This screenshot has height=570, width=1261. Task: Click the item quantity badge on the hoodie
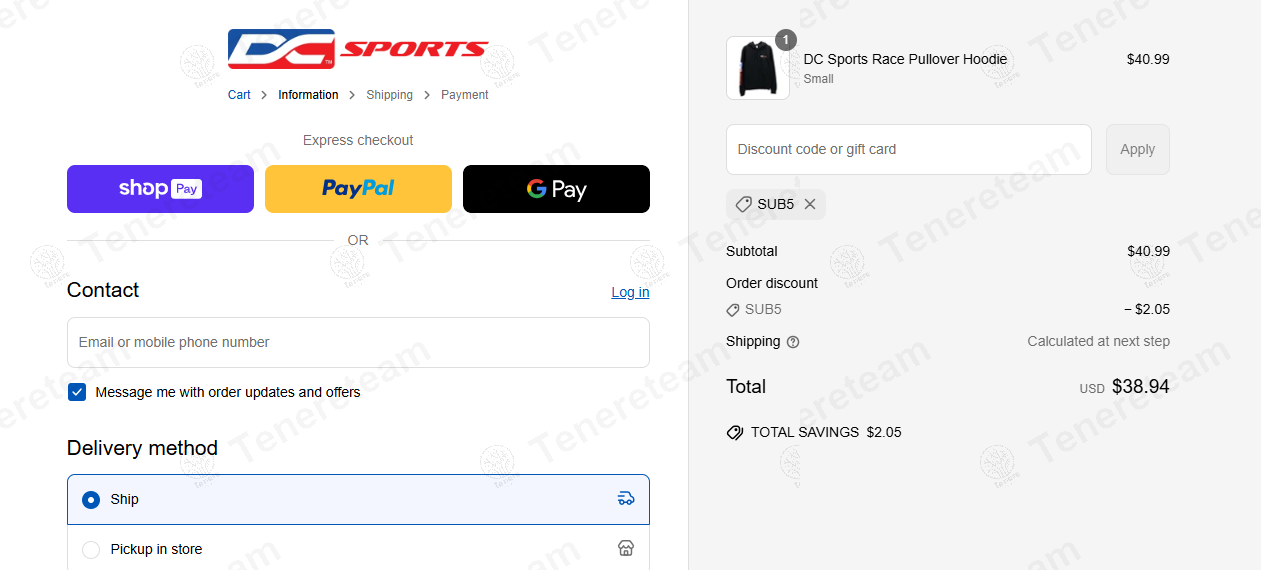click(x=786, y=40)
